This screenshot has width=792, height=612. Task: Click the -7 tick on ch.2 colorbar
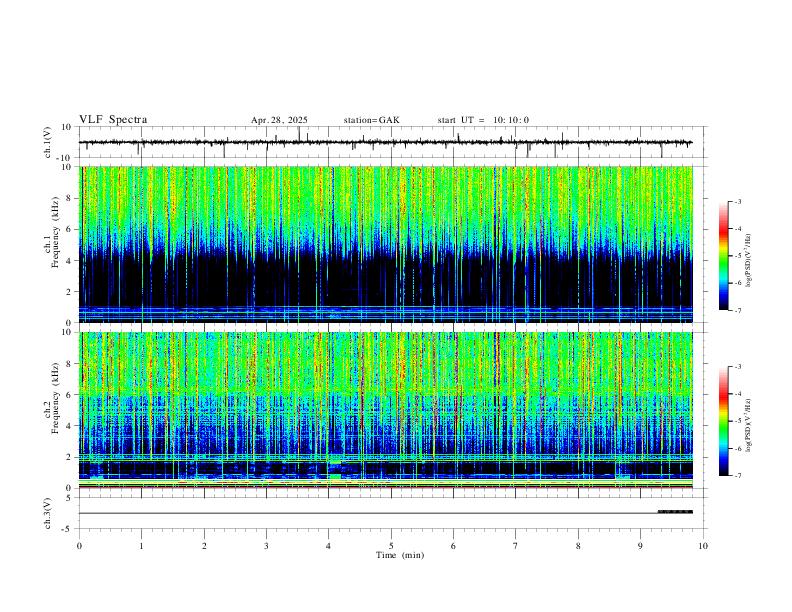coord(737,475)
